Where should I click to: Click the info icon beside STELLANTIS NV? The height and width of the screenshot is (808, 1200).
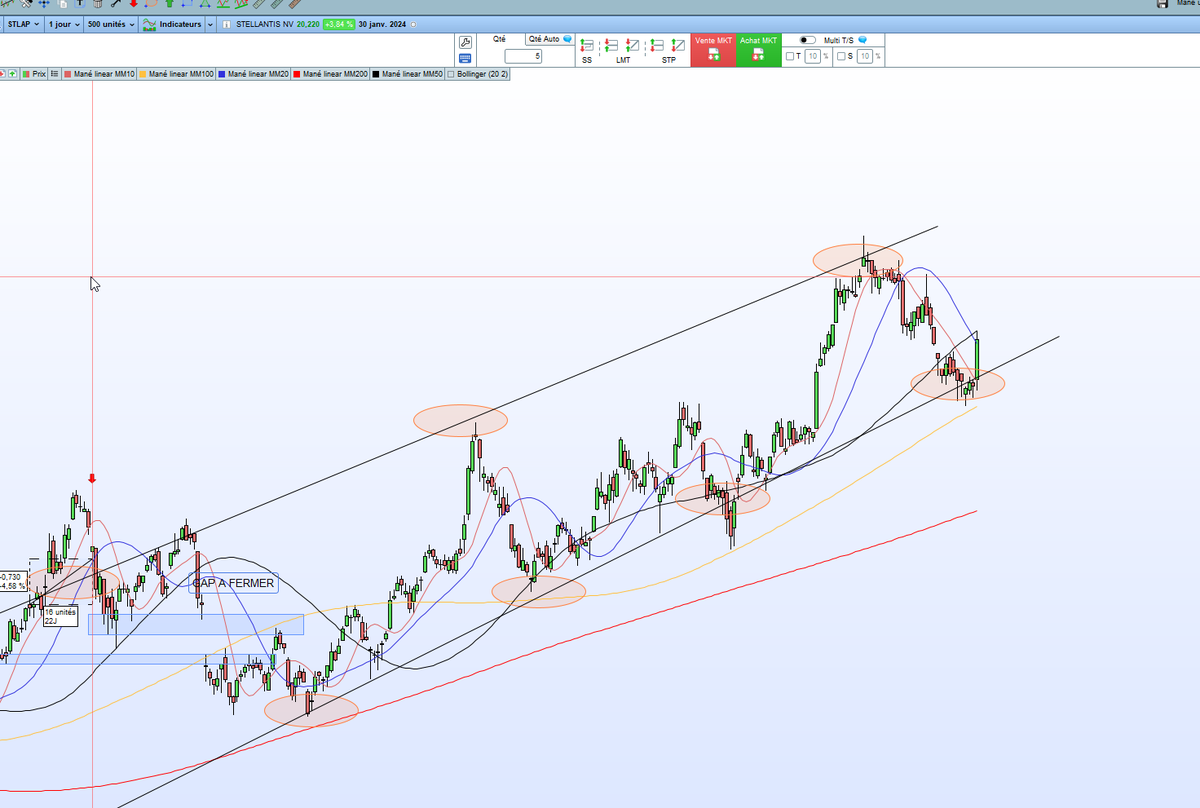pos(226,24)
